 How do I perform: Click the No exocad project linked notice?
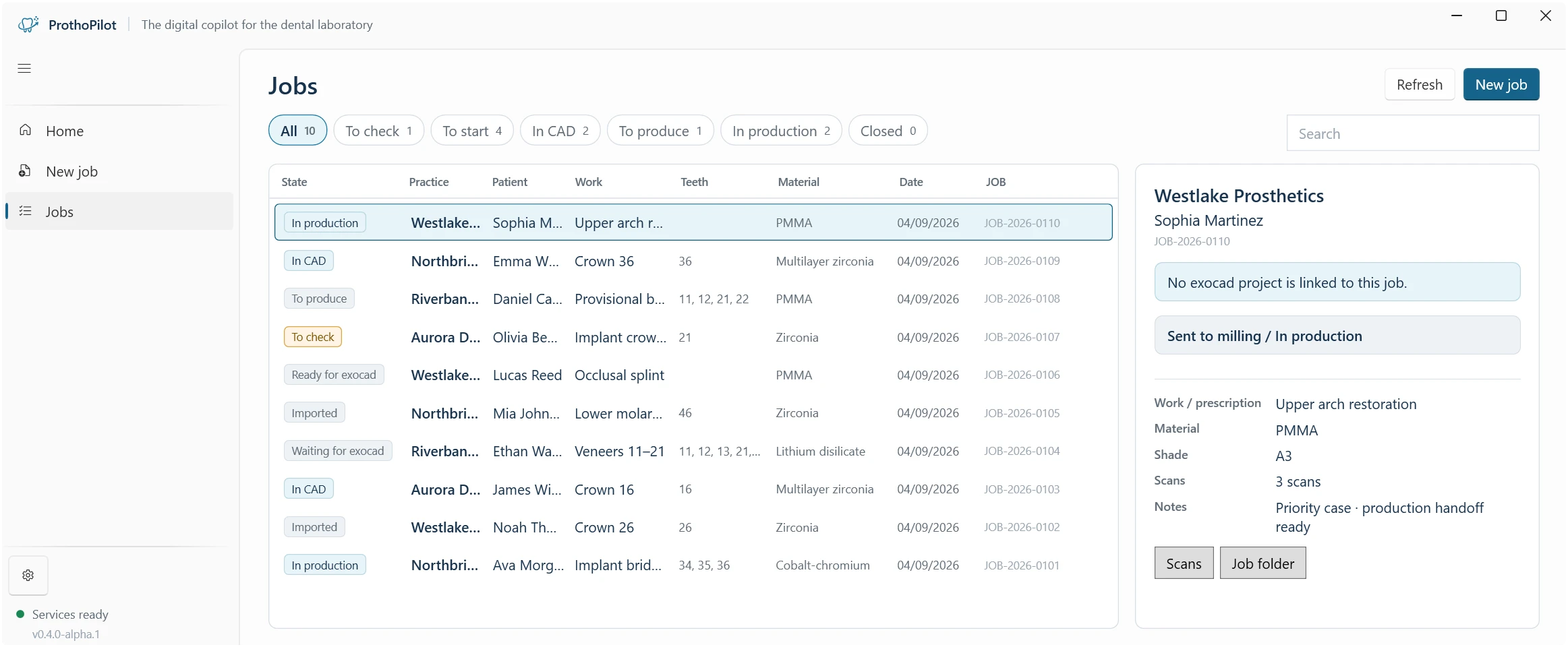point(1337,282)
